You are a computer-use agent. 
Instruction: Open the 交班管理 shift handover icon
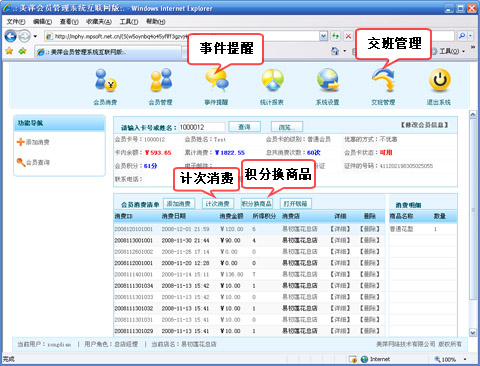383,80
